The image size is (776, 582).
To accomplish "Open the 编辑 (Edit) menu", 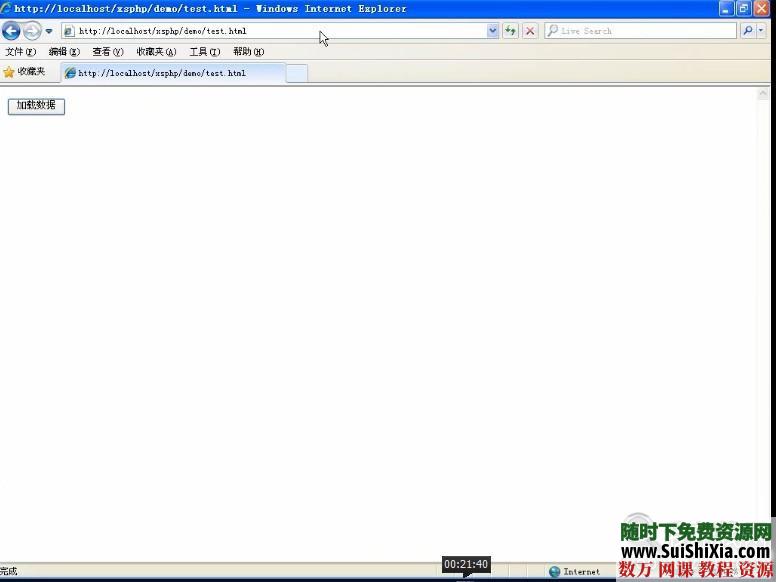I will click(x=64, y=52).
